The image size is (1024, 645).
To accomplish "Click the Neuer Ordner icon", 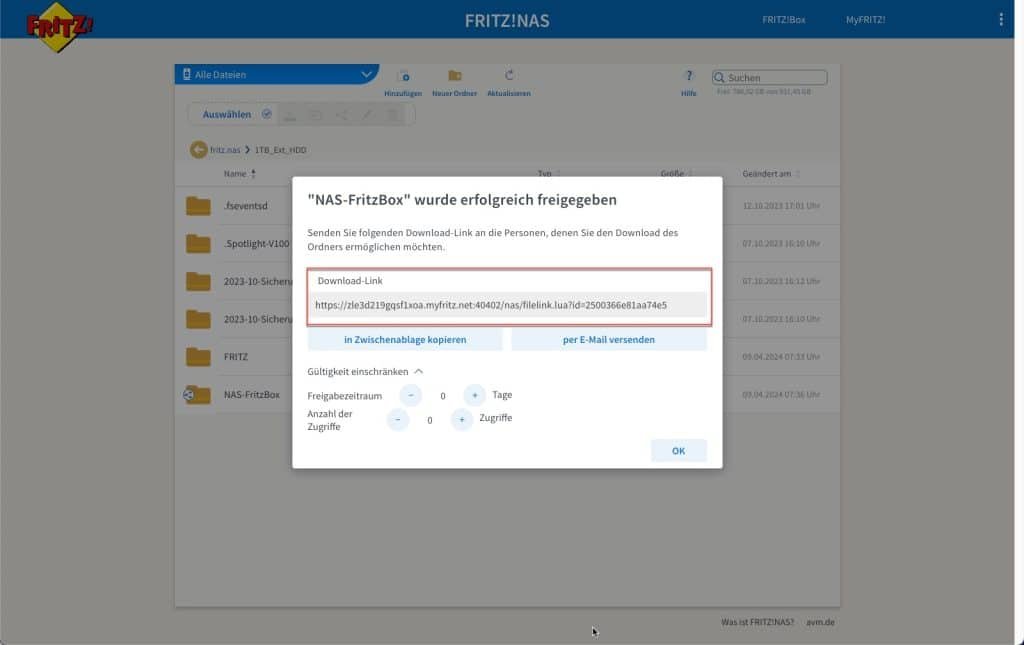I will pos(456,76).
